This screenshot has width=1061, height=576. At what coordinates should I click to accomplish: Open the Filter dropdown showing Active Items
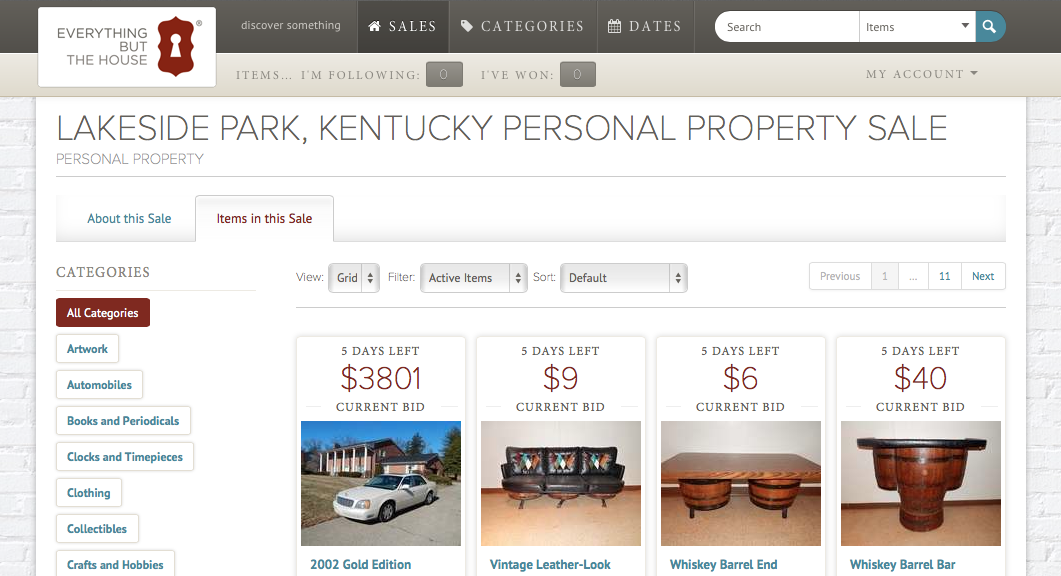click(473, 277)
